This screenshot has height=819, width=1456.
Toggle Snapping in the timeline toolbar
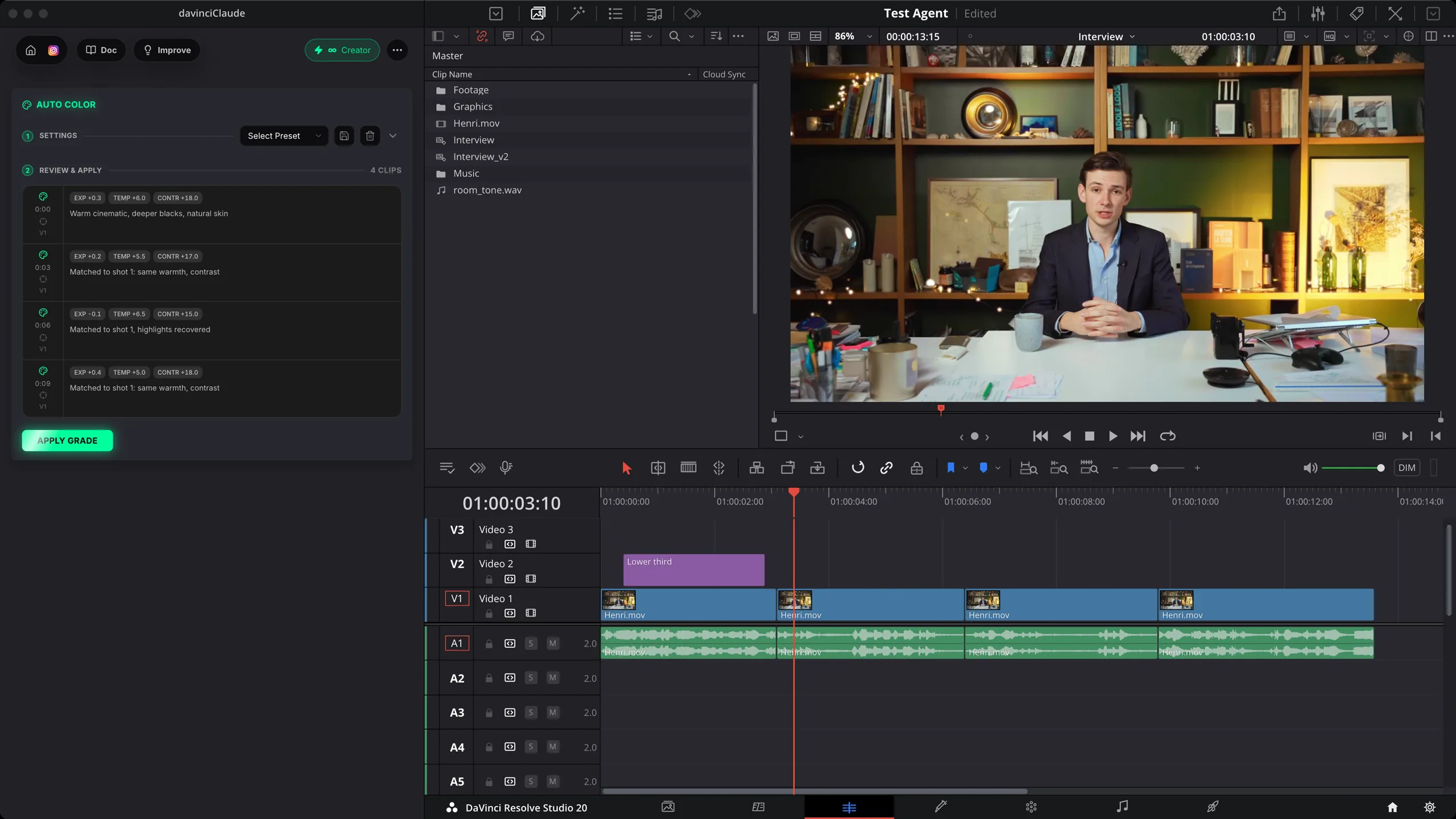(x=858, y=468)
